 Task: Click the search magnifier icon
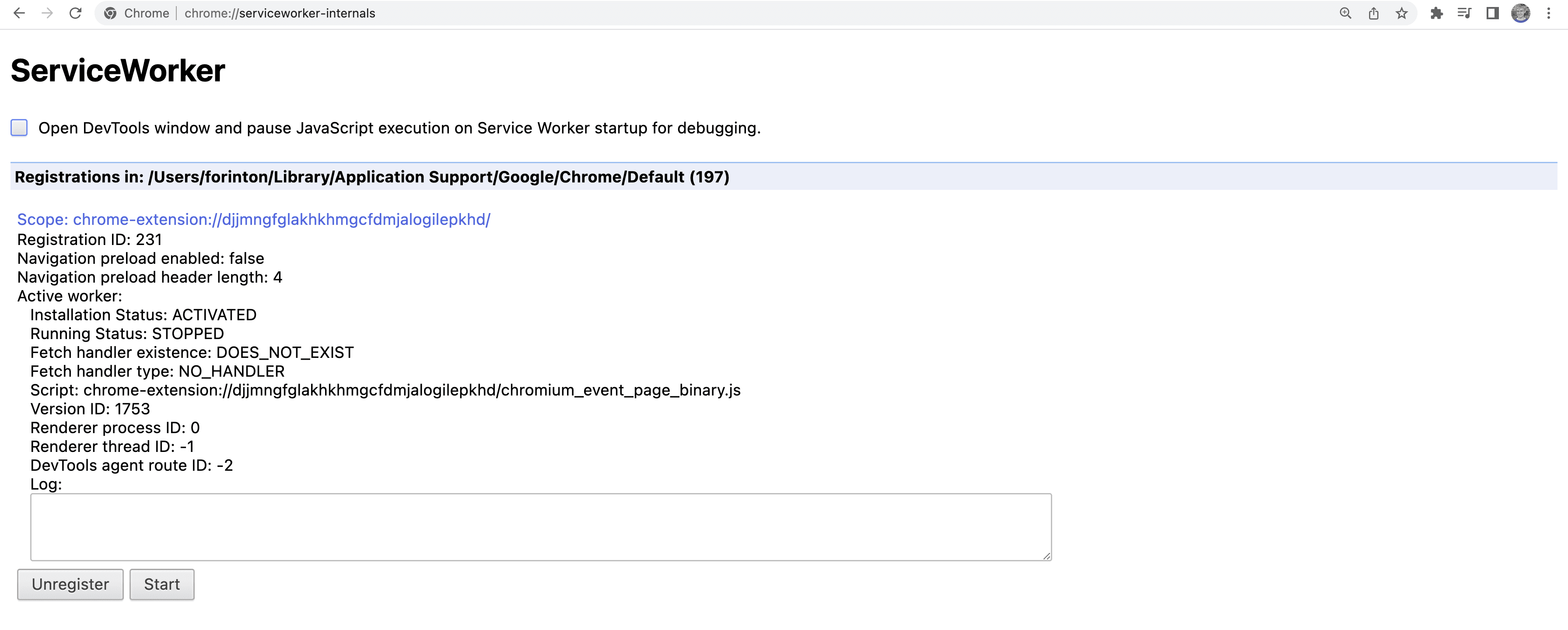(1345, 13)
